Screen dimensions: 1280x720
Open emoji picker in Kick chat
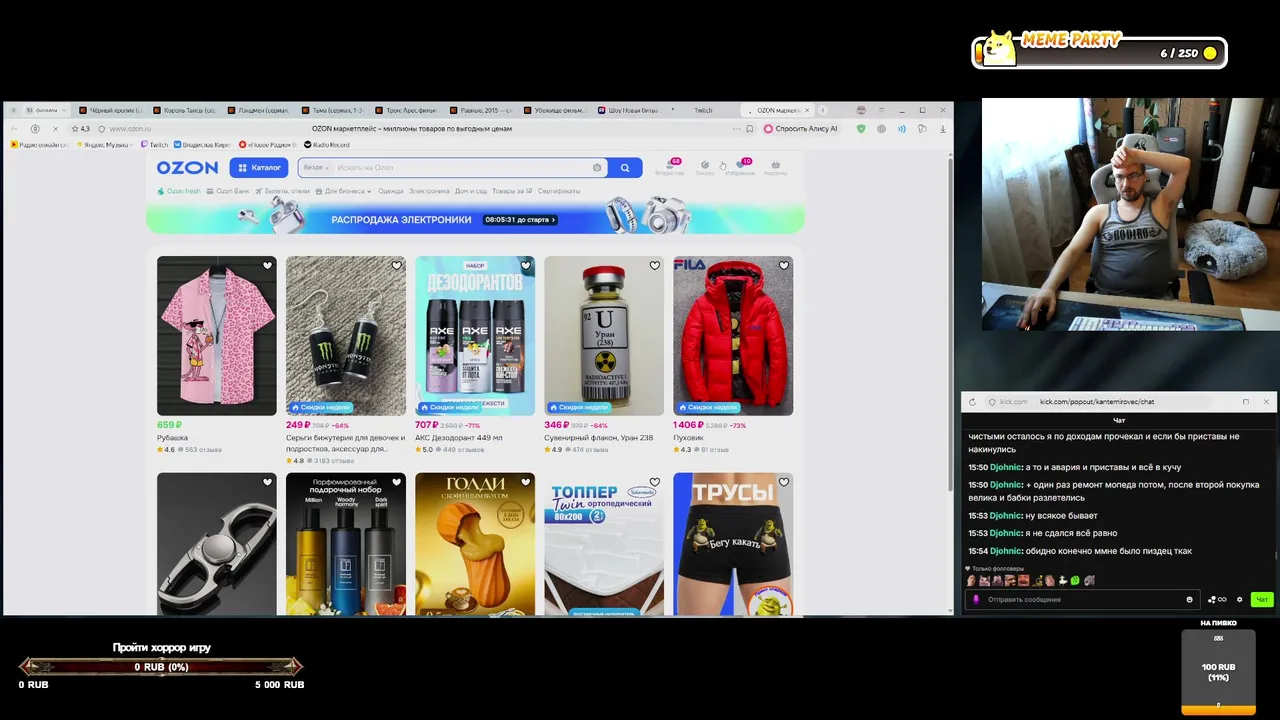coord(1189,599)
